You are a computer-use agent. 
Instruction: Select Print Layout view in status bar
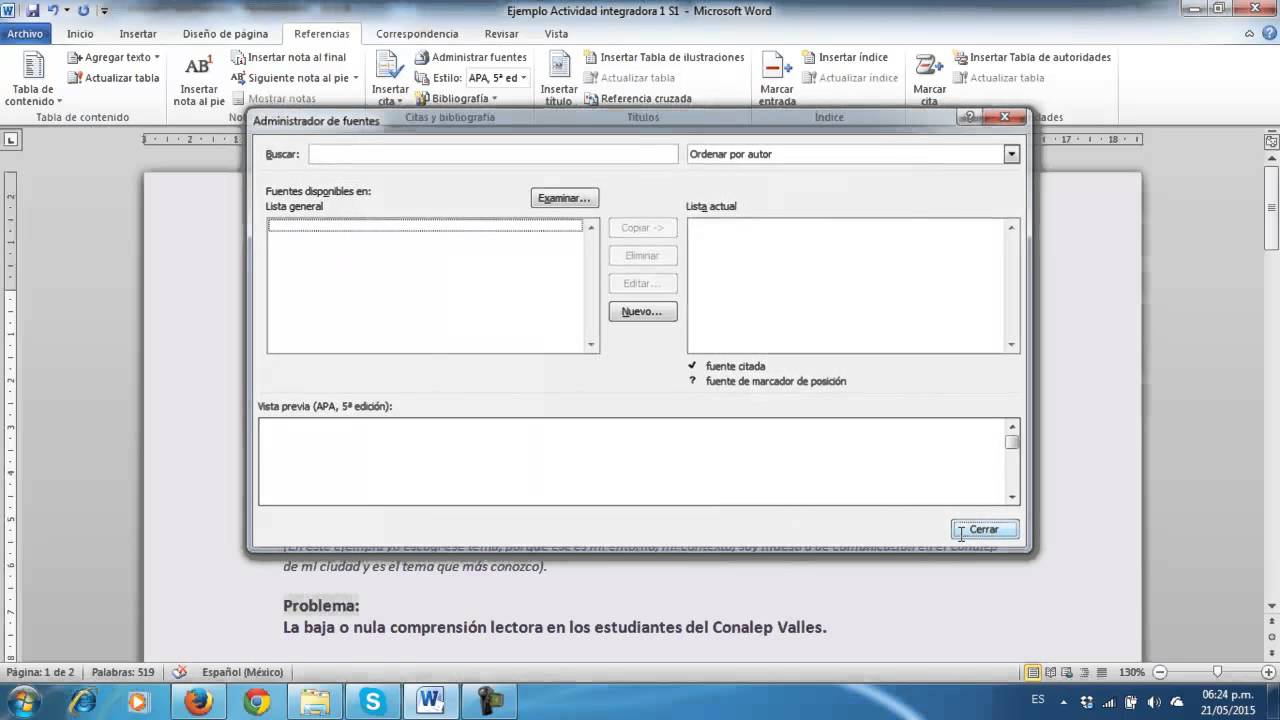(x=1033, y=672)
